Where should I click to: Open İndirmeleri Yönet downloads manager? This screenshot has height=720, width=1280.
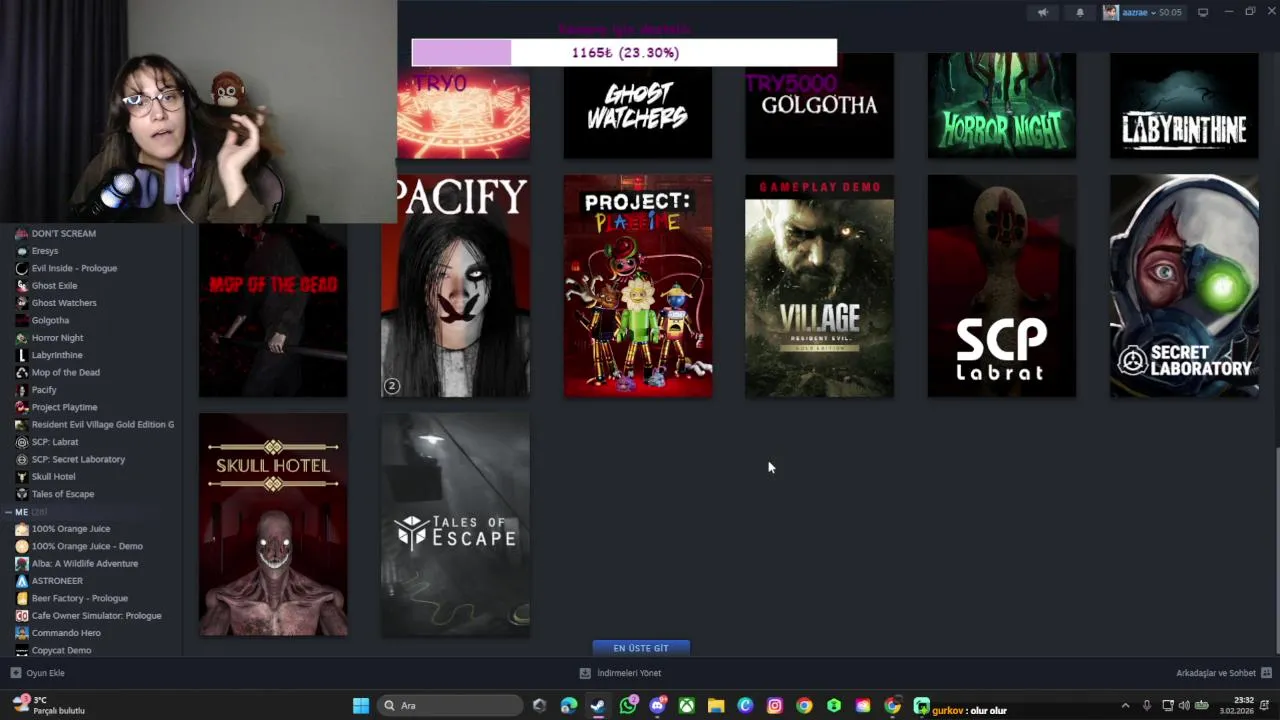pyautogui.click(x=621, y=673)
